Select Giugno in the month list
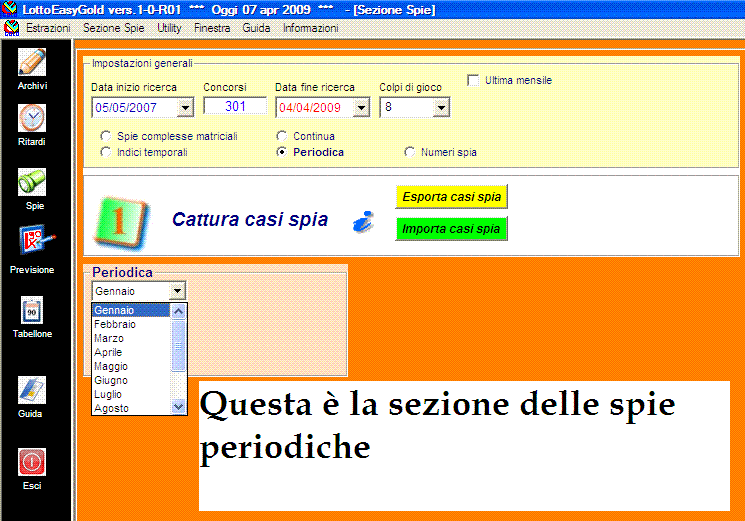745x521 pixels. point(131,380)
